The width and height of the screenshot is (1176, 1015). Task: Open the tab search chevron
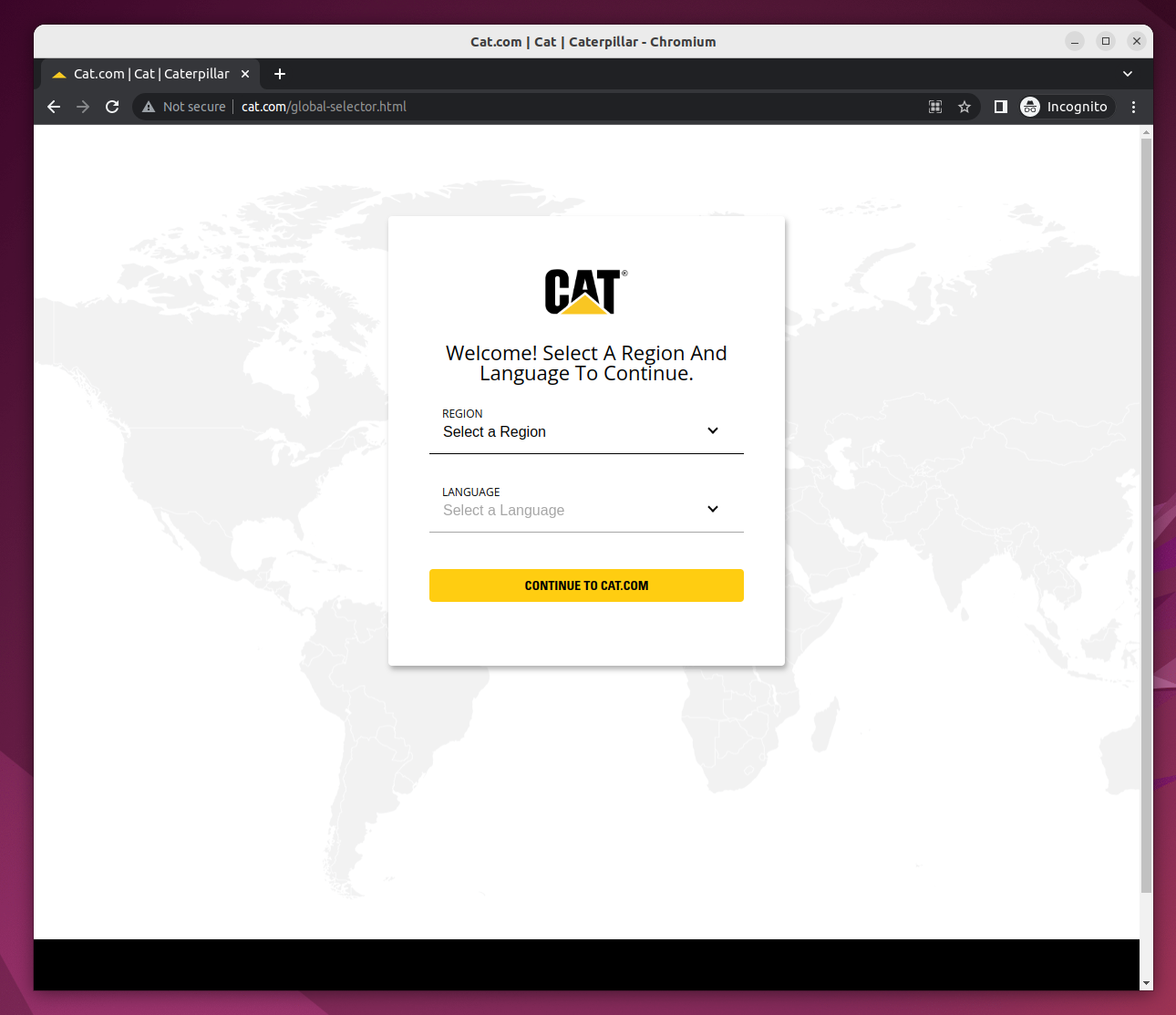(x=1128, y=74)
